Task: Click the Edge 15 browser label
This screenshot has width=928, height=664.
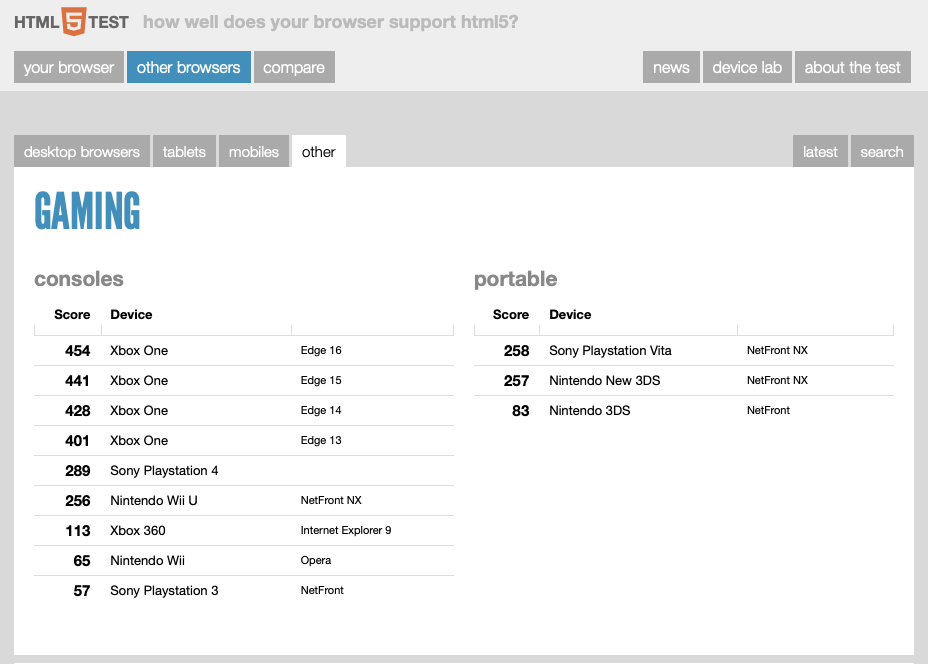Action: [x=321, y=381]
